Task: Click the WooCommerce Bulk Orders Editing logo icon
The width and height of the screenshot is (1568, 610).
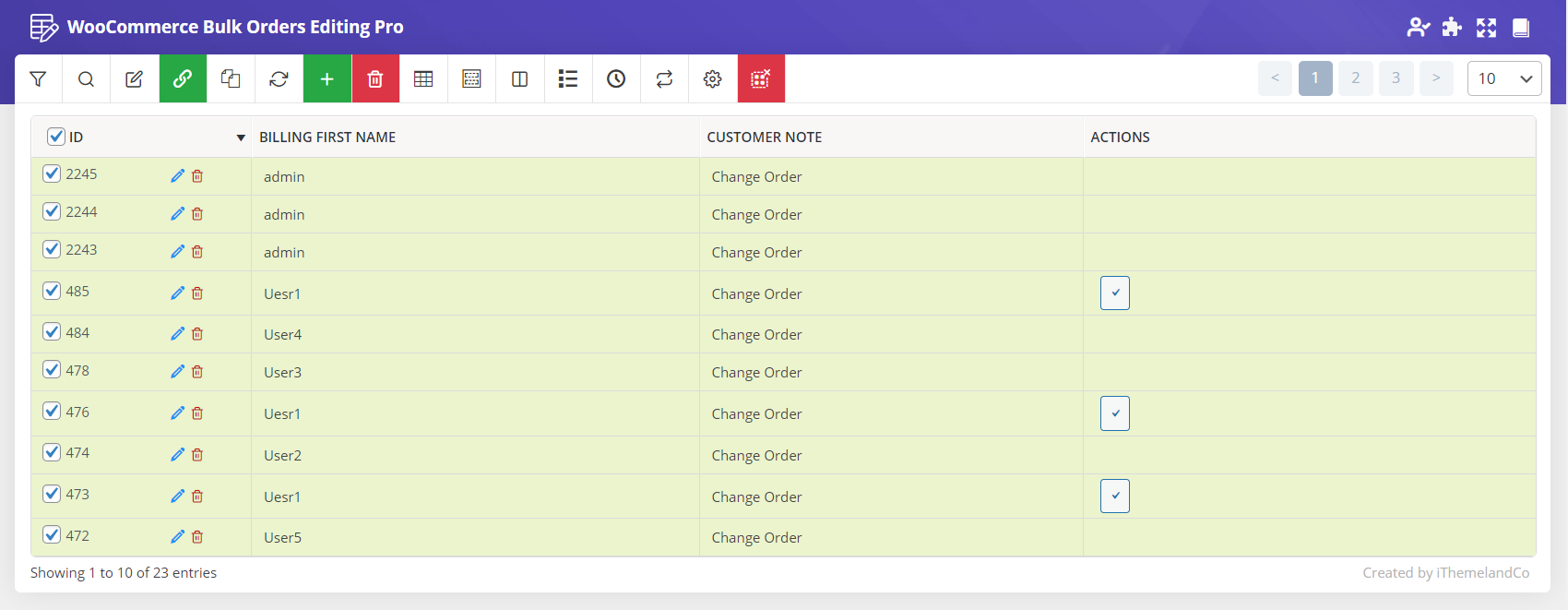Action: coord(43,28)
